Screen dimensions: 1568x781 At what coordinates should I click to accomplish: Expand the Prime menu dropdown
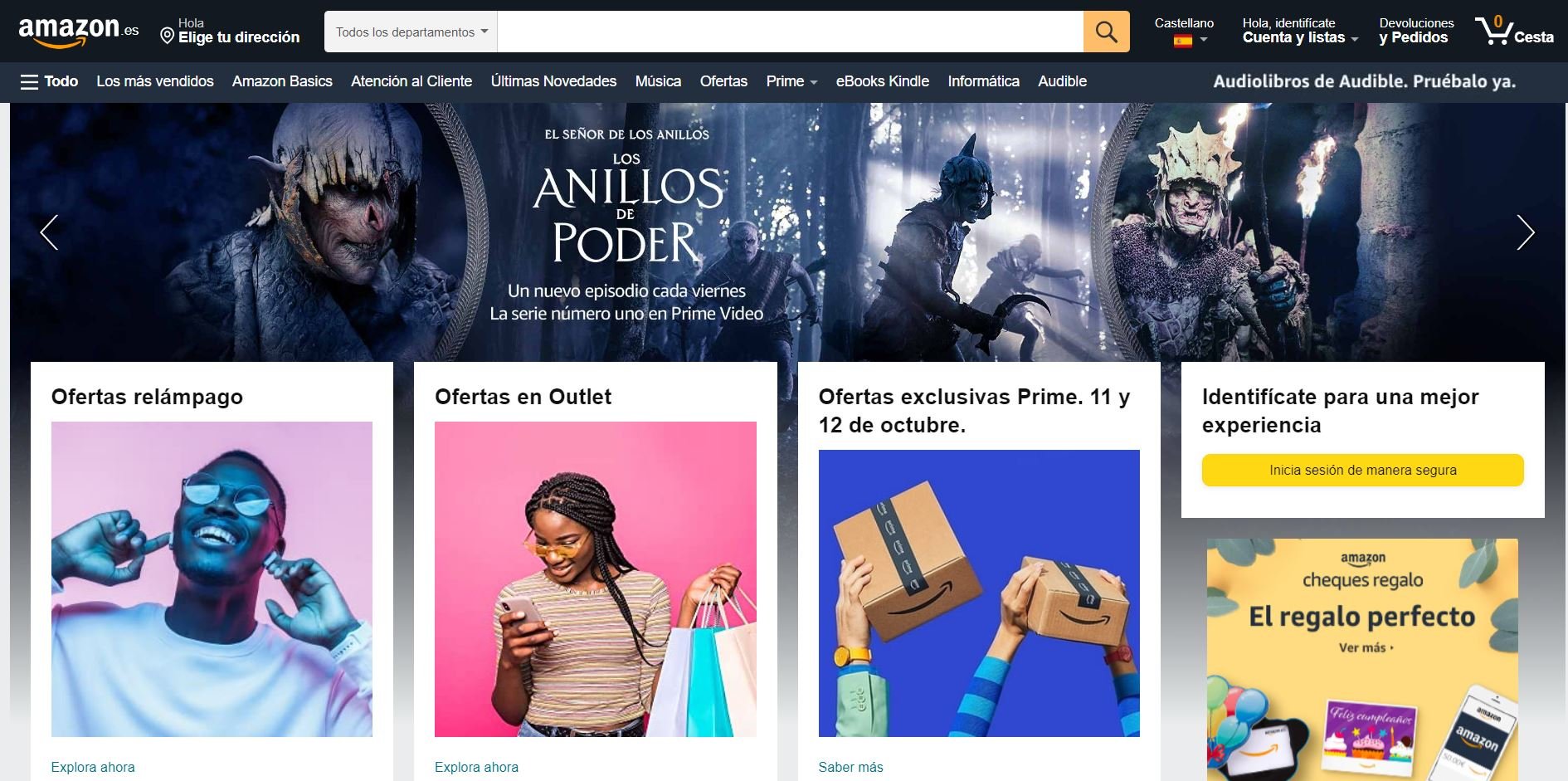(791, 81)
